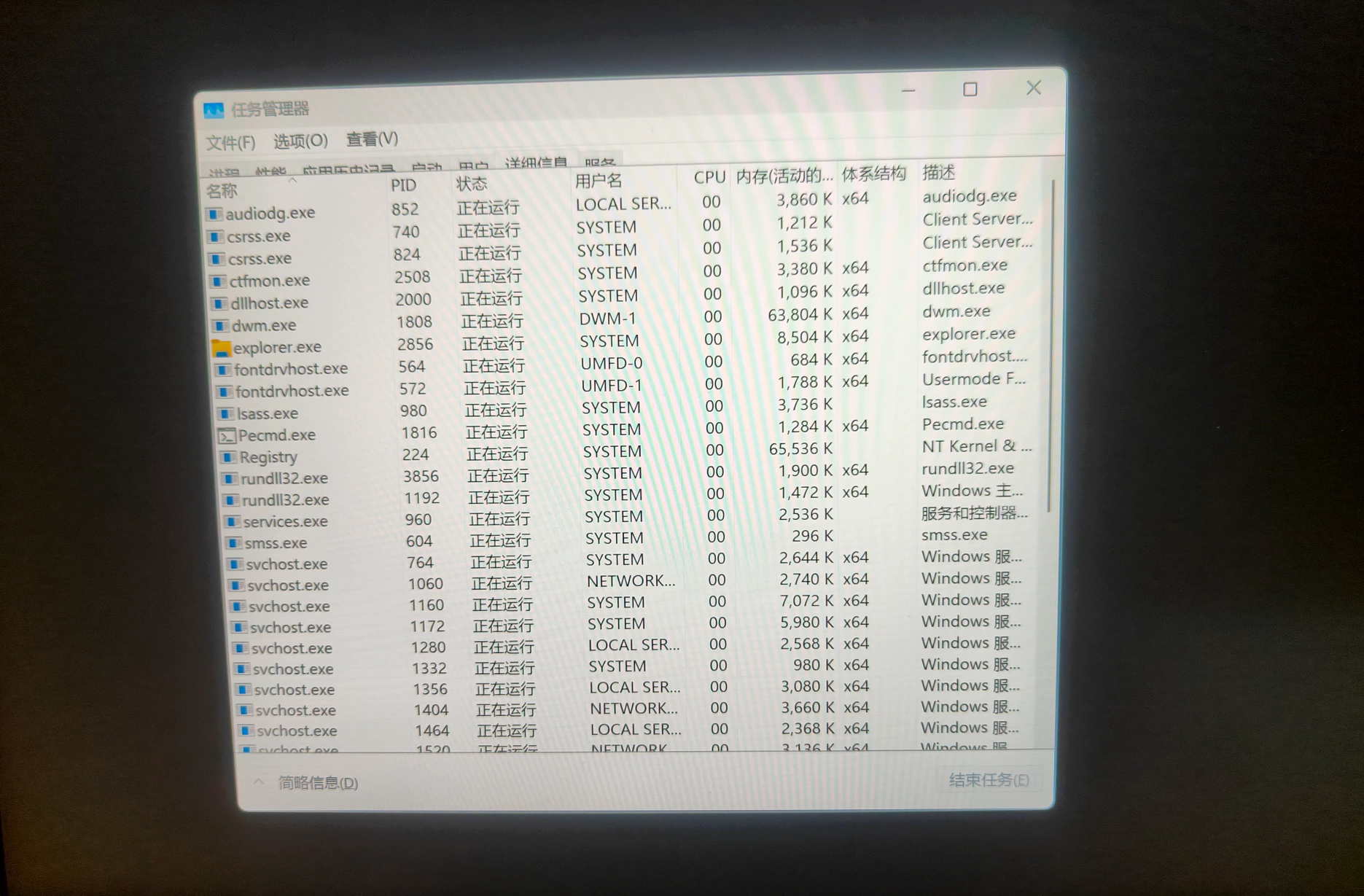Click svchost.exe icon with PID 1332
The height and width of the screenshot is (896, 1364).
(x=243, y=669)
